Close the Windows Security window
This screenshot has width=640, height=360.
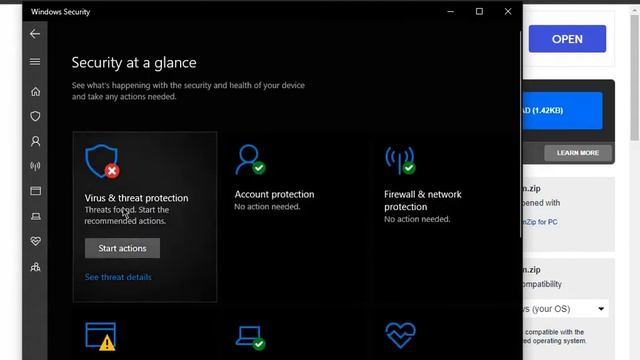coord(508,11)
